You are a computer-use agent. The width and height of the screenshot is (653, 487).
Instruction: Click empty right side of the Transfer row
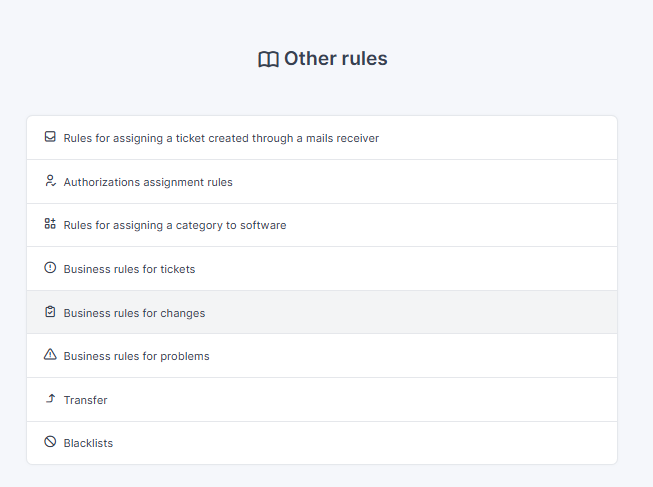point(450,400)
